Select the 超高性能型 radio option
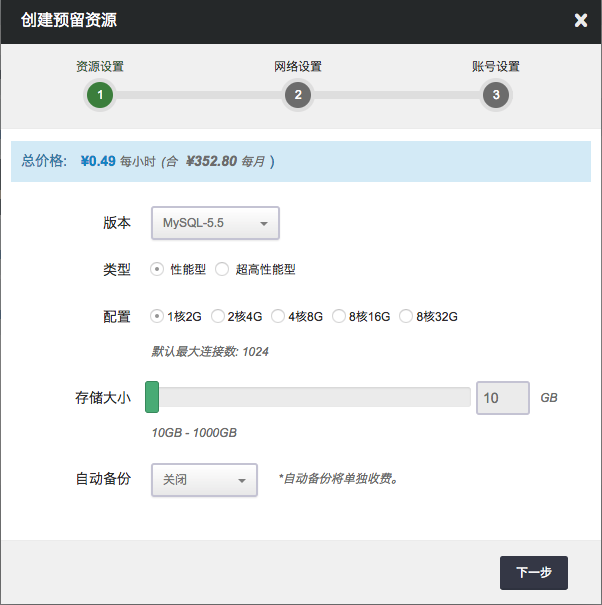Image resolution: width=602 pixels, height=605 pixels. 222,269
